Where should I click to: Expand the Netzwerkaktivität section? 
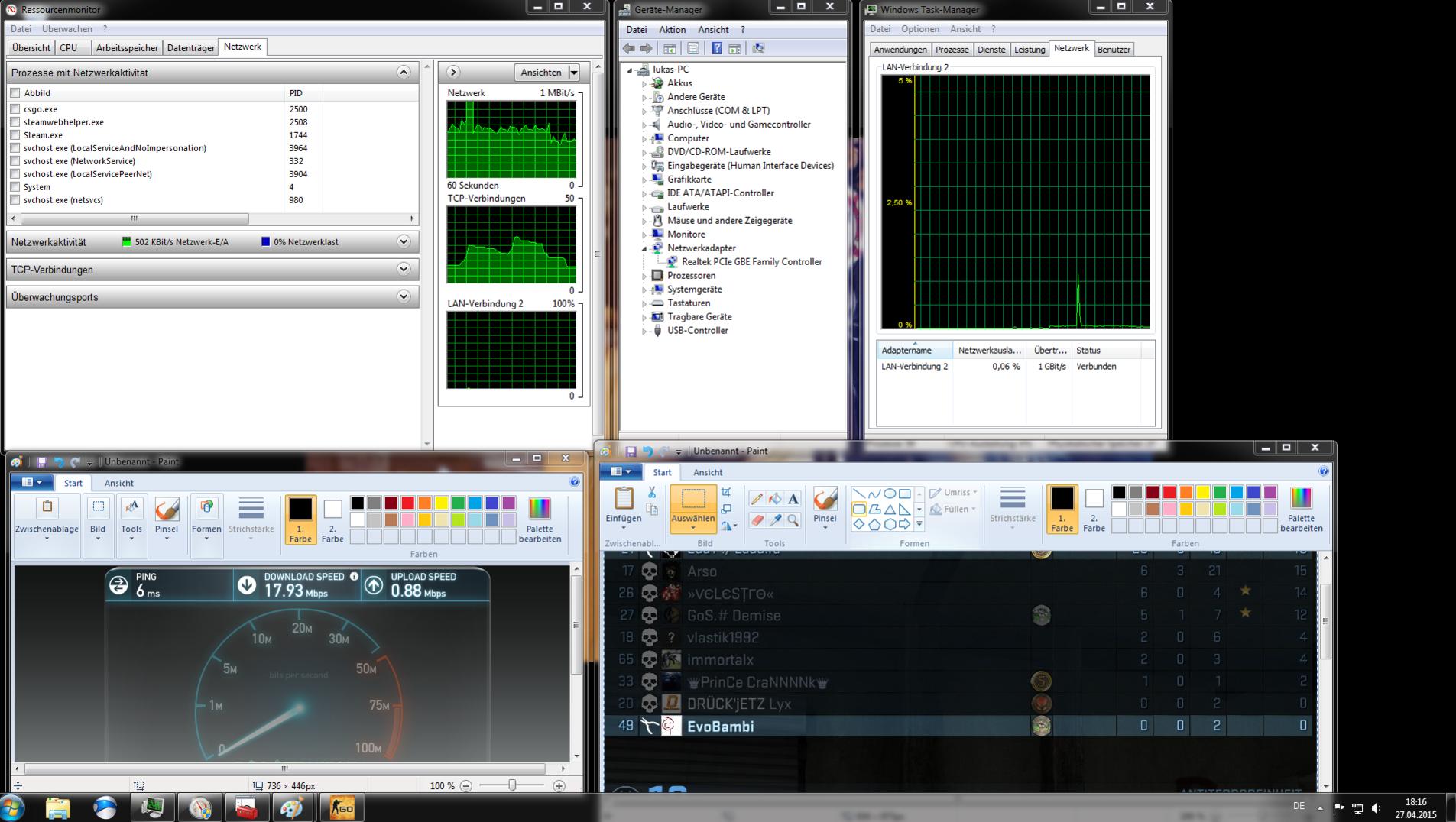(x=404, y=241)
